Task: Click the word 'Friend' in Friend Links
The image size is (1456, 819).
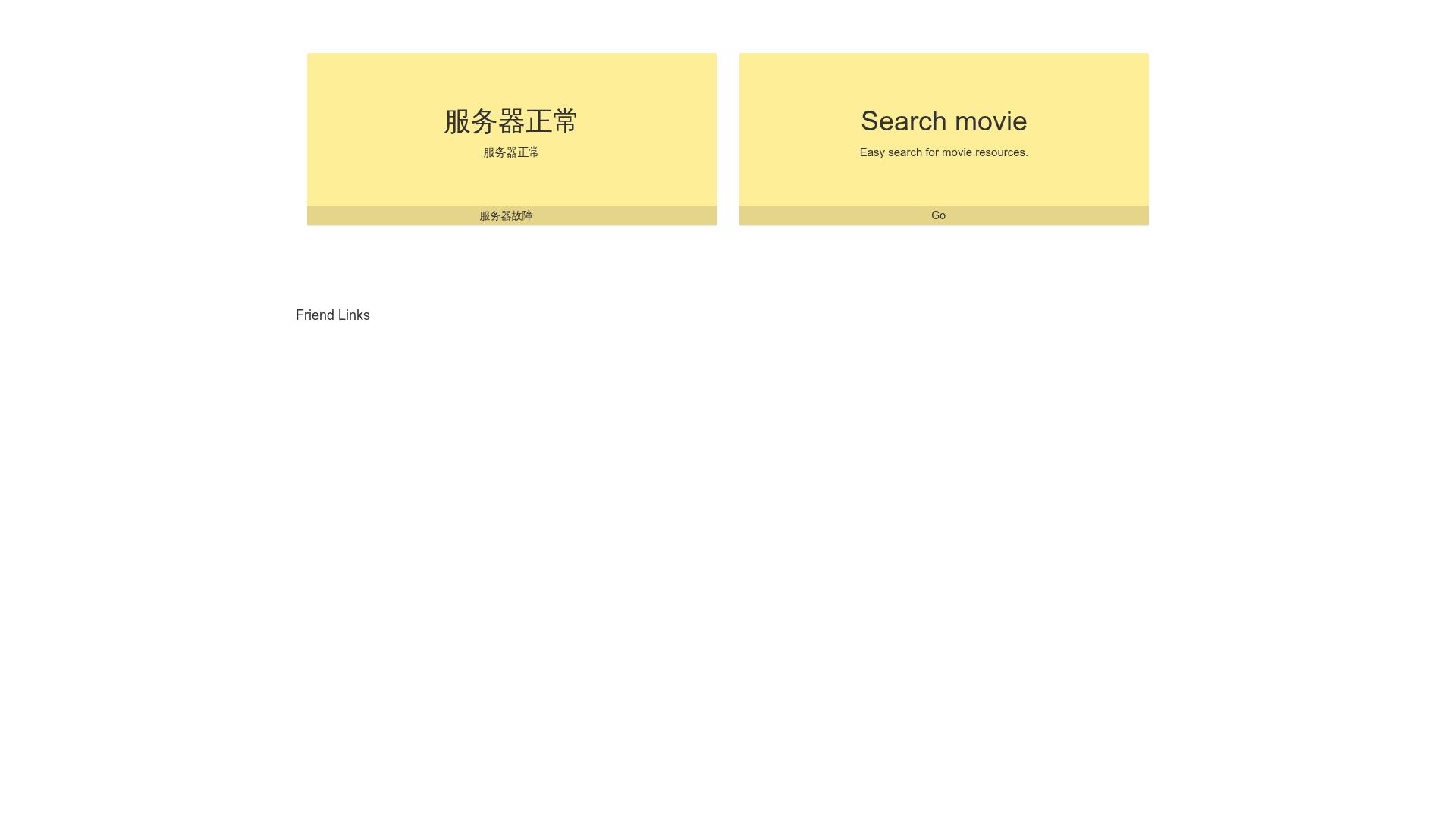Action: coord(315,315)
